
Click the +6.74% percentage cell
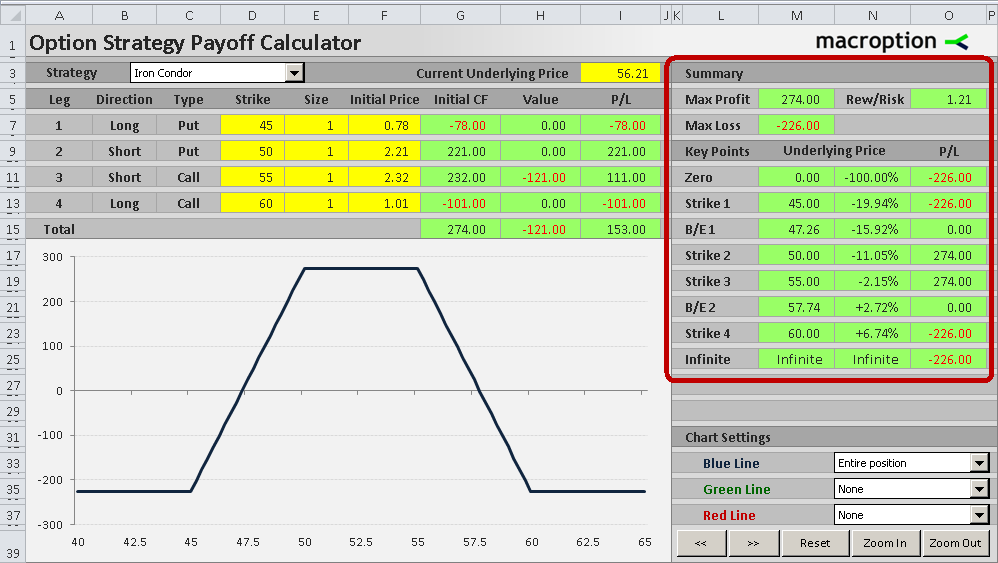tap(873, 333)
